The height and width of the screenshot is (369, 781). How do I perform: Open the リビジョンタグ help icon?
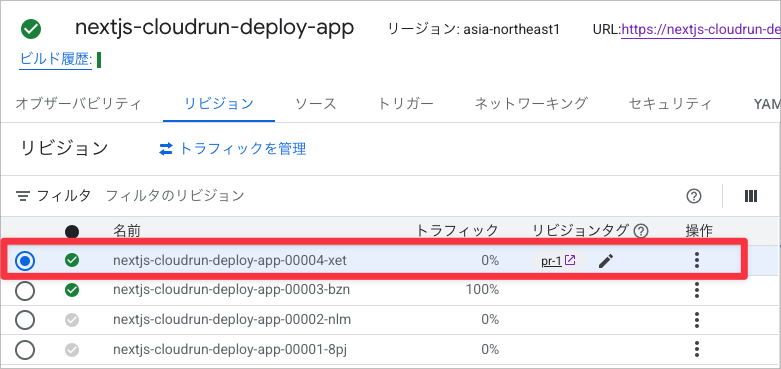[x=641, y=231]
